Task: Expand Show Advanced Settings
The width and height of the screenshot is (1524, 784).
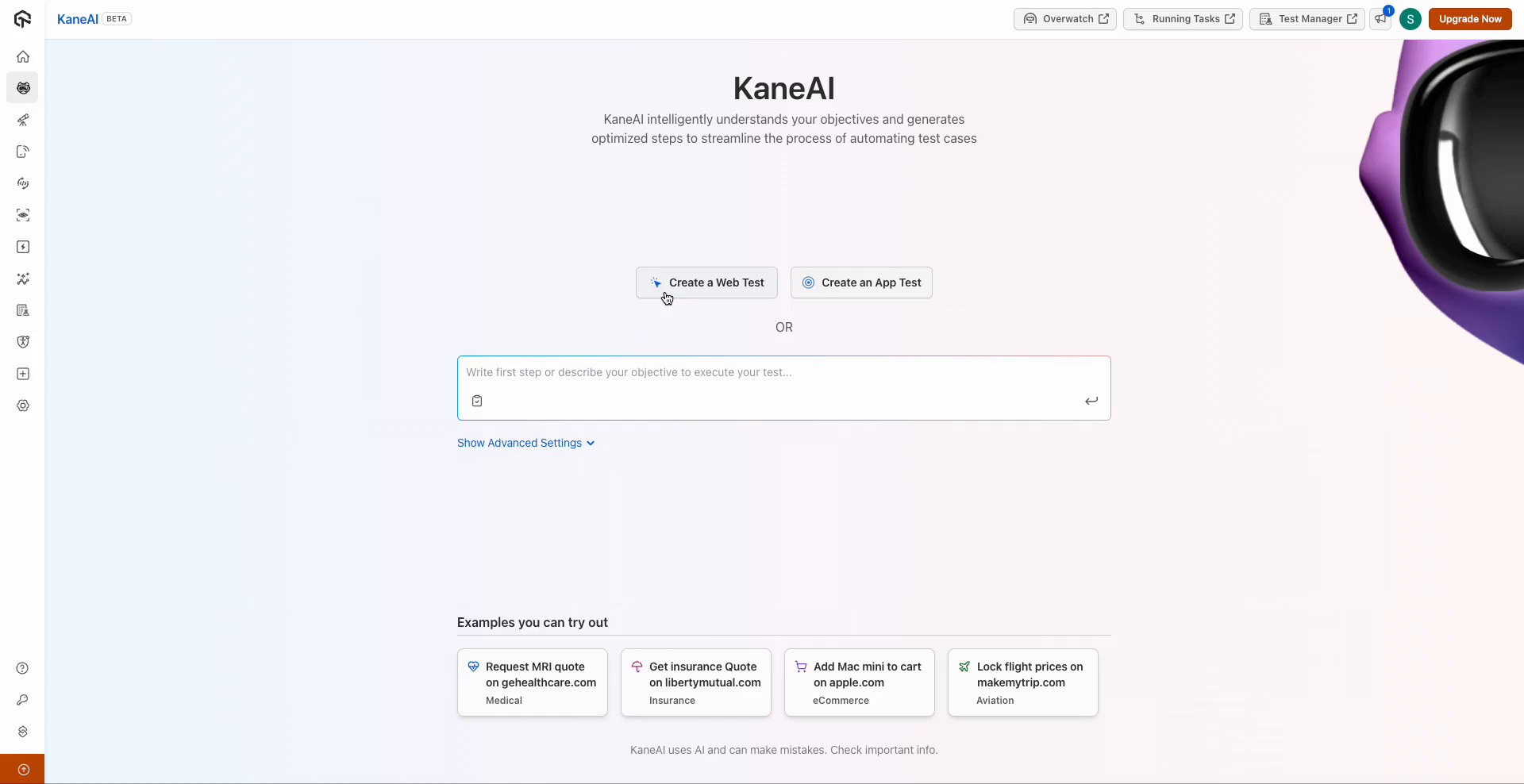Action: 525,443
